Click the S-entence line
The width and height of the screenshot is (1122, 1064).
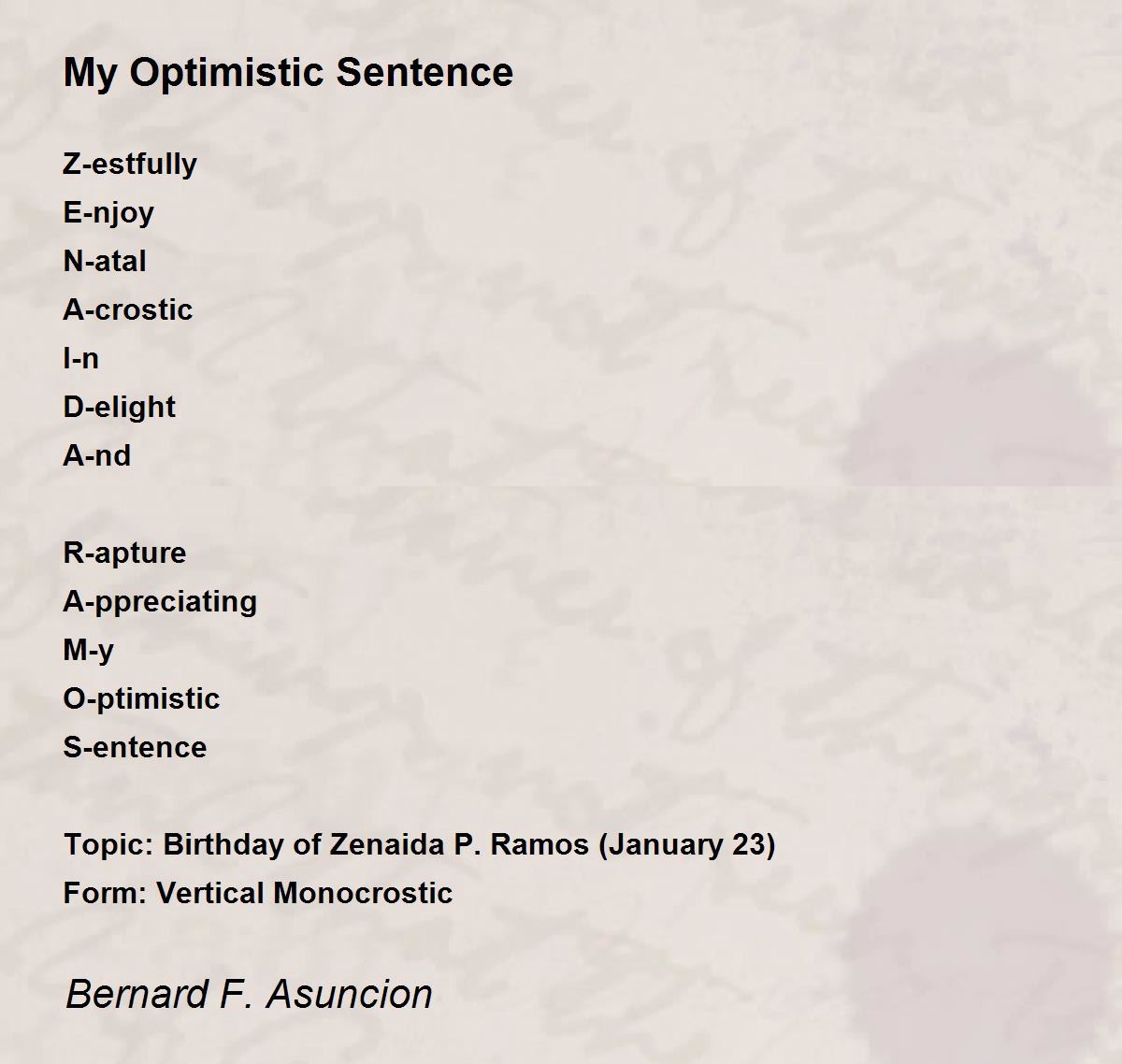tap(135, 747)
